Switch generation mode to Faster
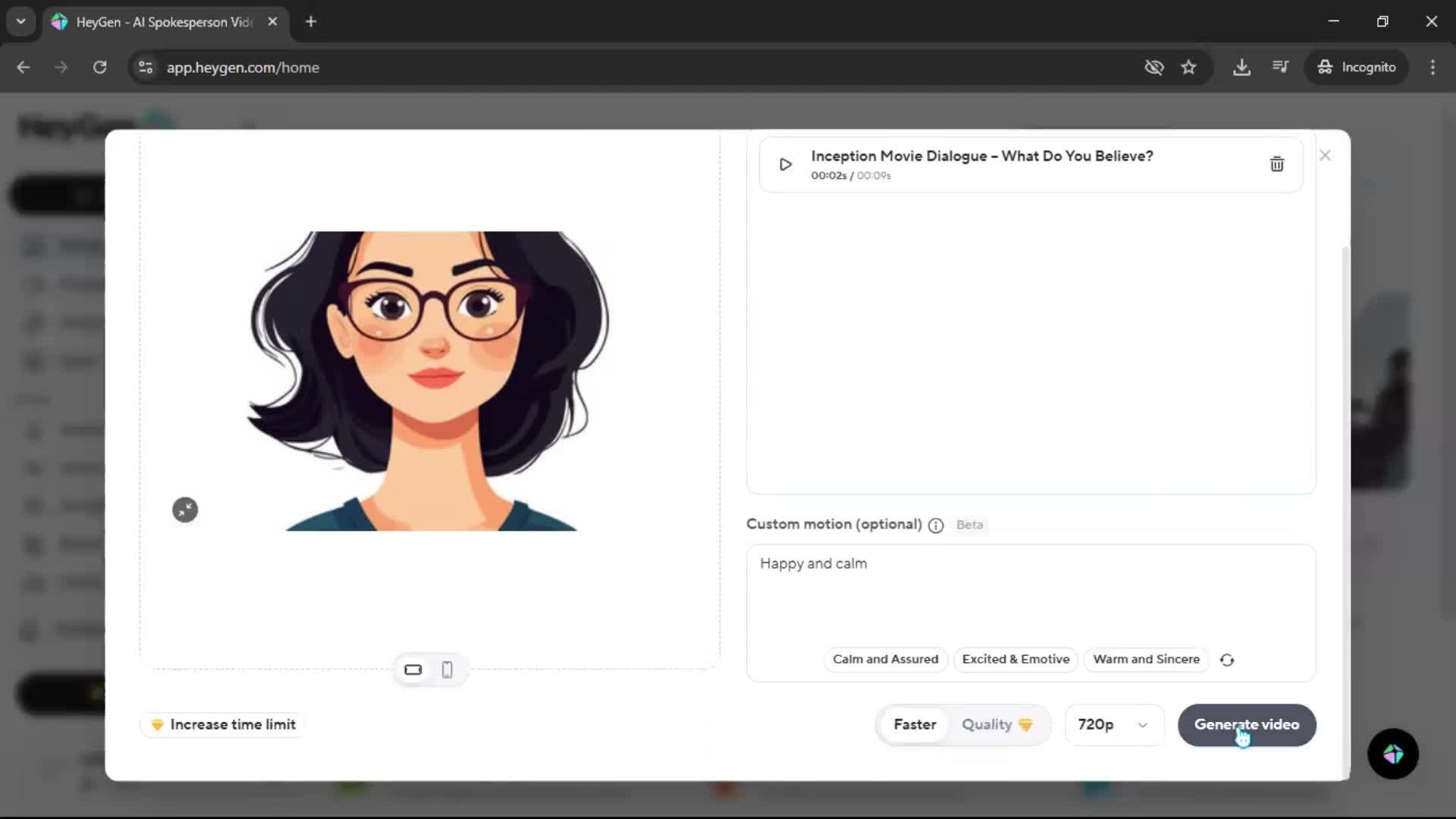The height and width of the screenshot is (819, 1456). click(x=915, y=724)
